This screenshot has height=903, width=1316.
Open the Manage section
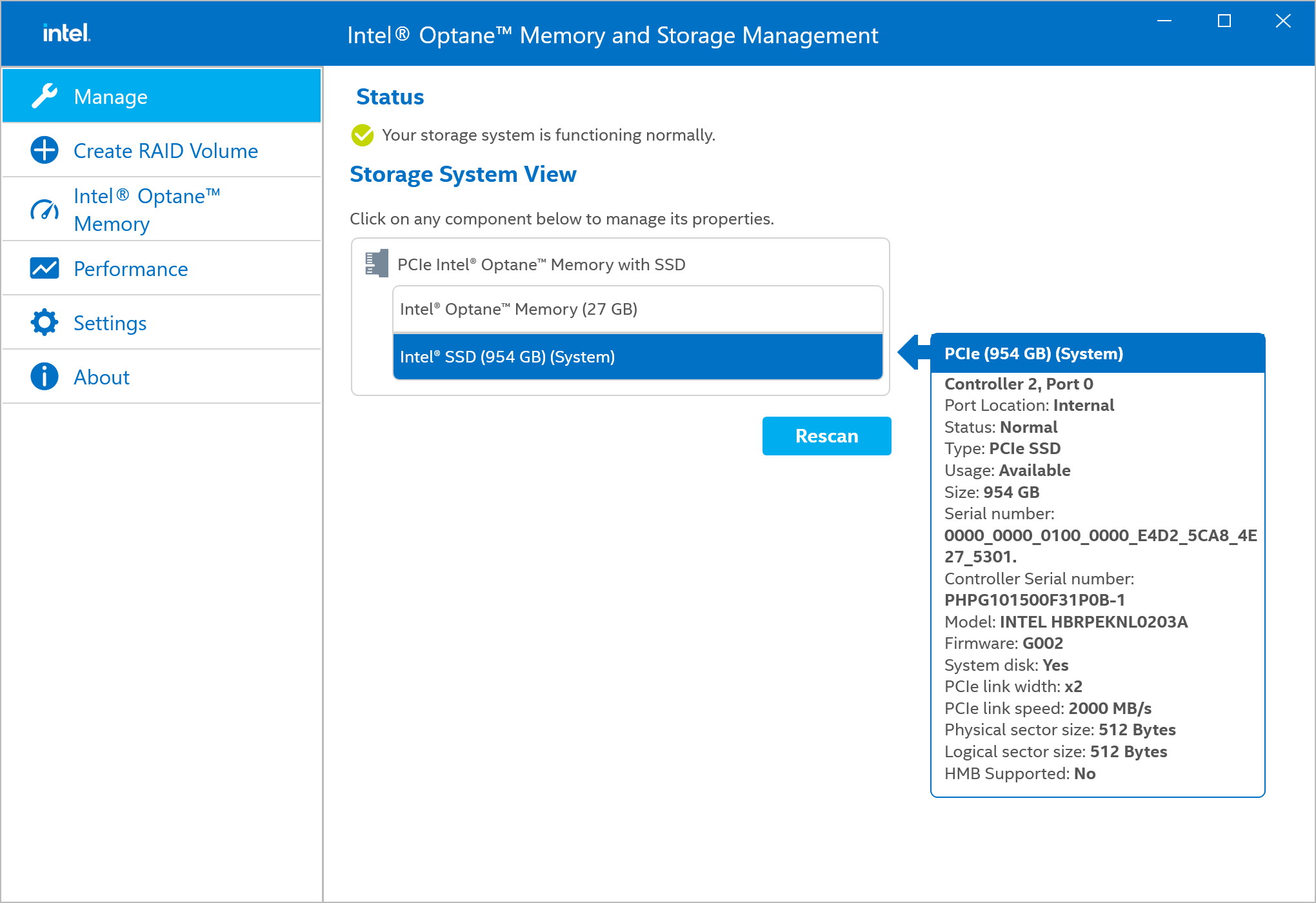click(x=162, y=96)
